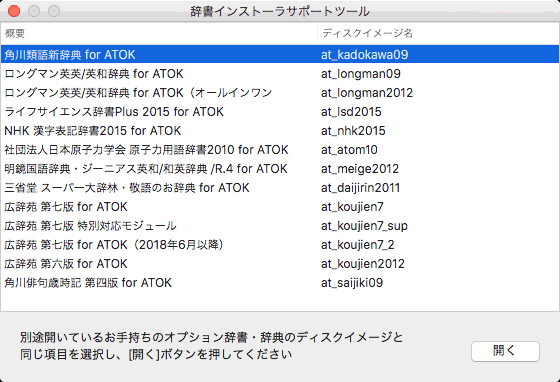
Task: Sort by the ディスクイメージ名 column header
Action: (439, 34)
